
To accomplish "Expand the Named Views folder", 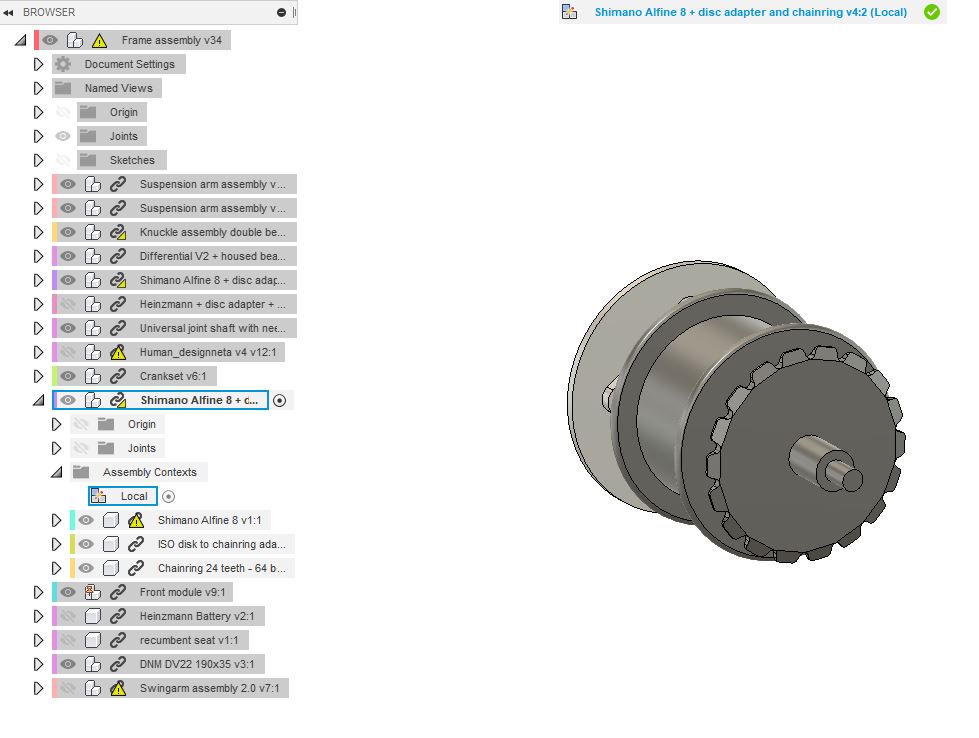I will (38, 88).
